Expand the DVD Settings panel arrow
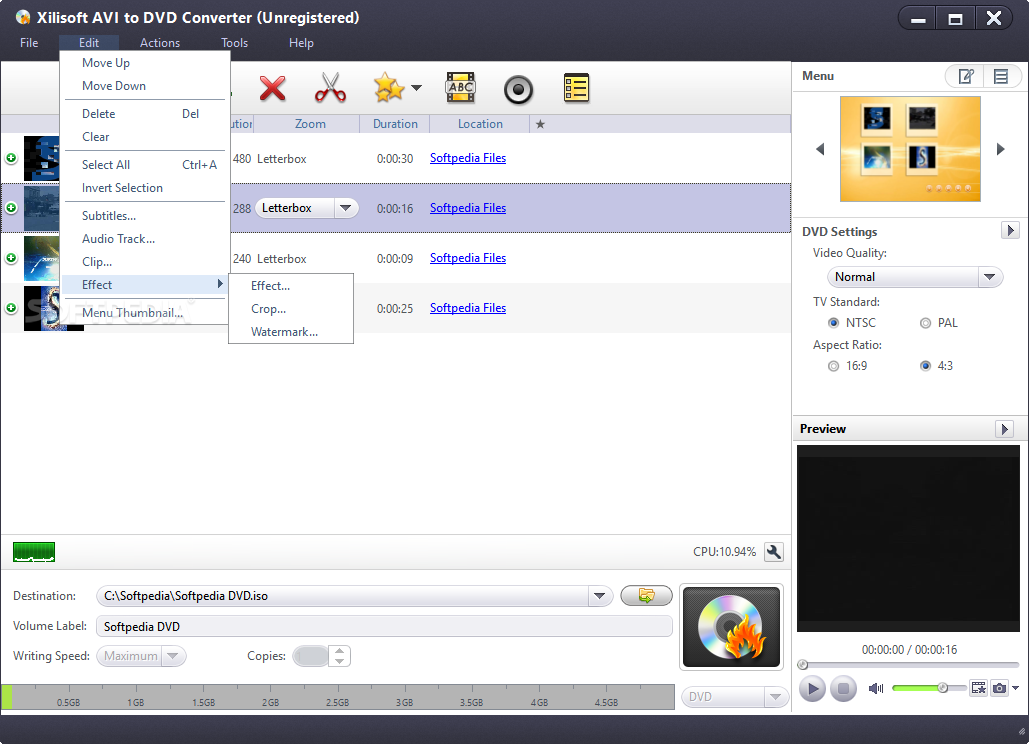 click(x=1011, y=231)
